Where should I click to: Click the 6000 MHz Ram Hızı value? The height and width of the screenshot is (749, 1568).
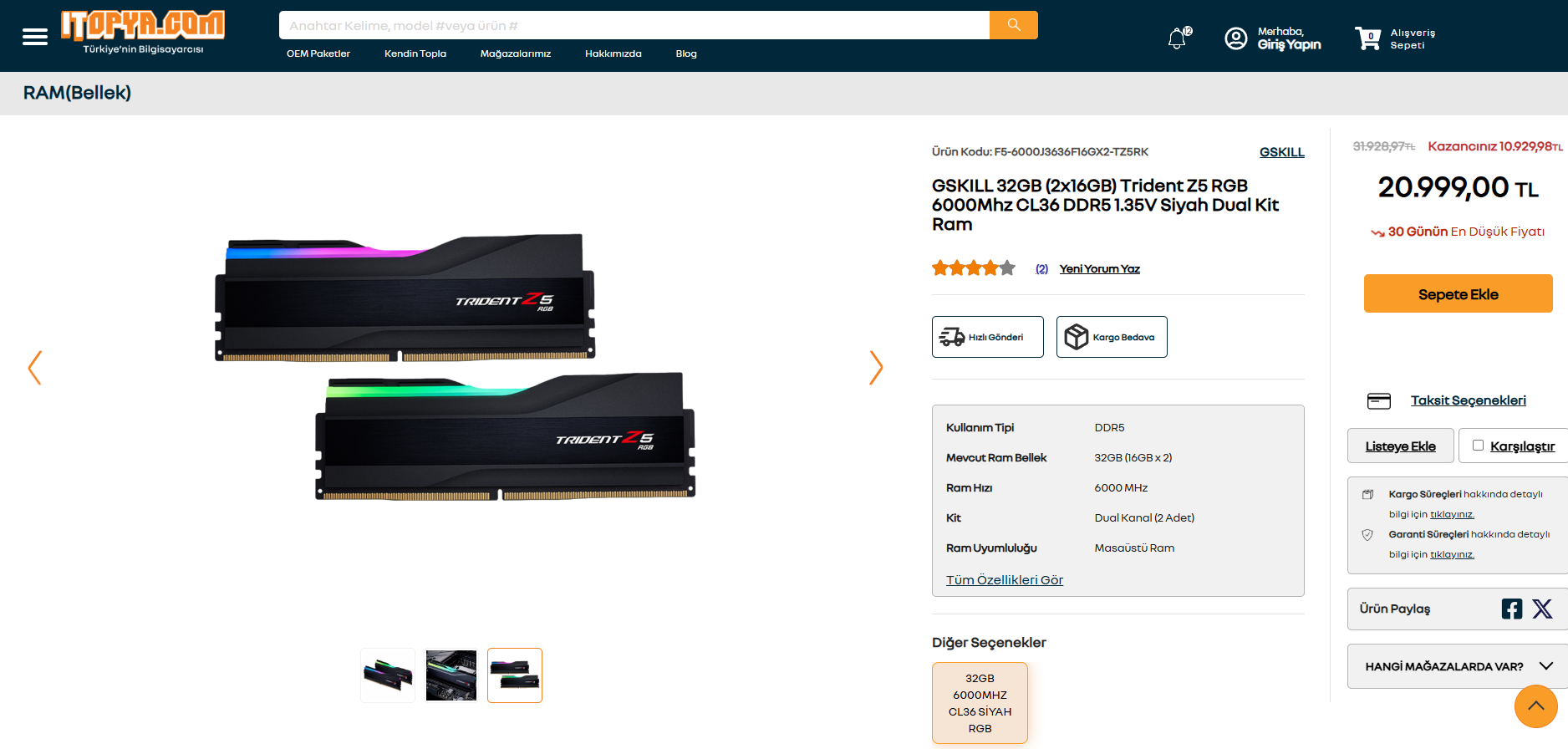pos(1121,488)
